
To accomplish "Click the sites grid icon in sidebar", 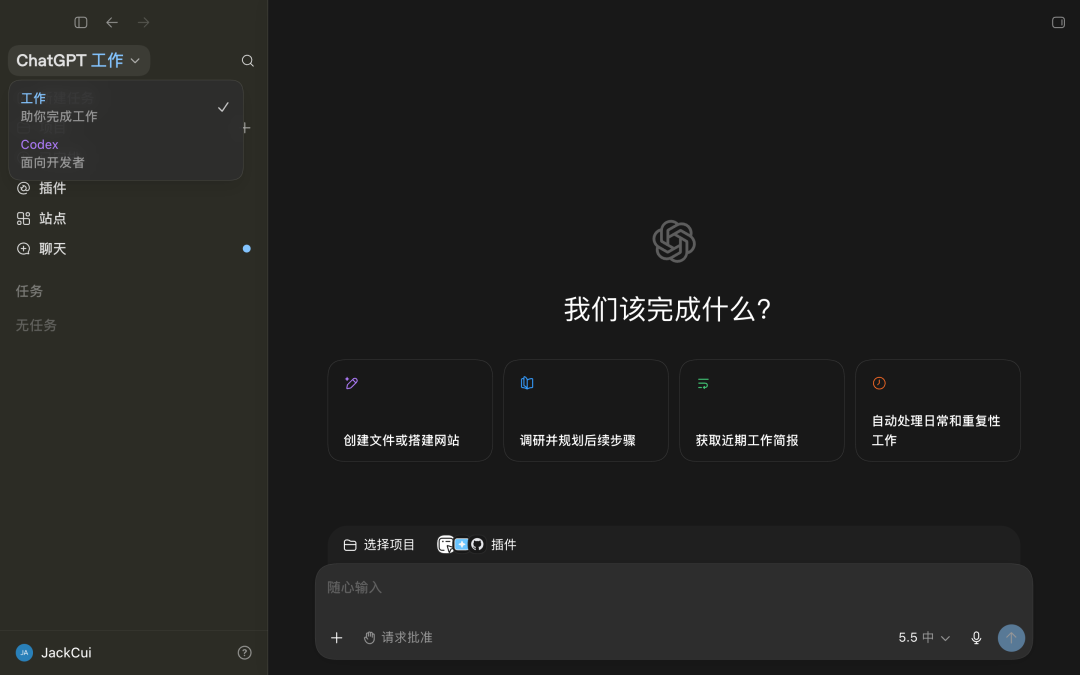I will pos(23,218).
